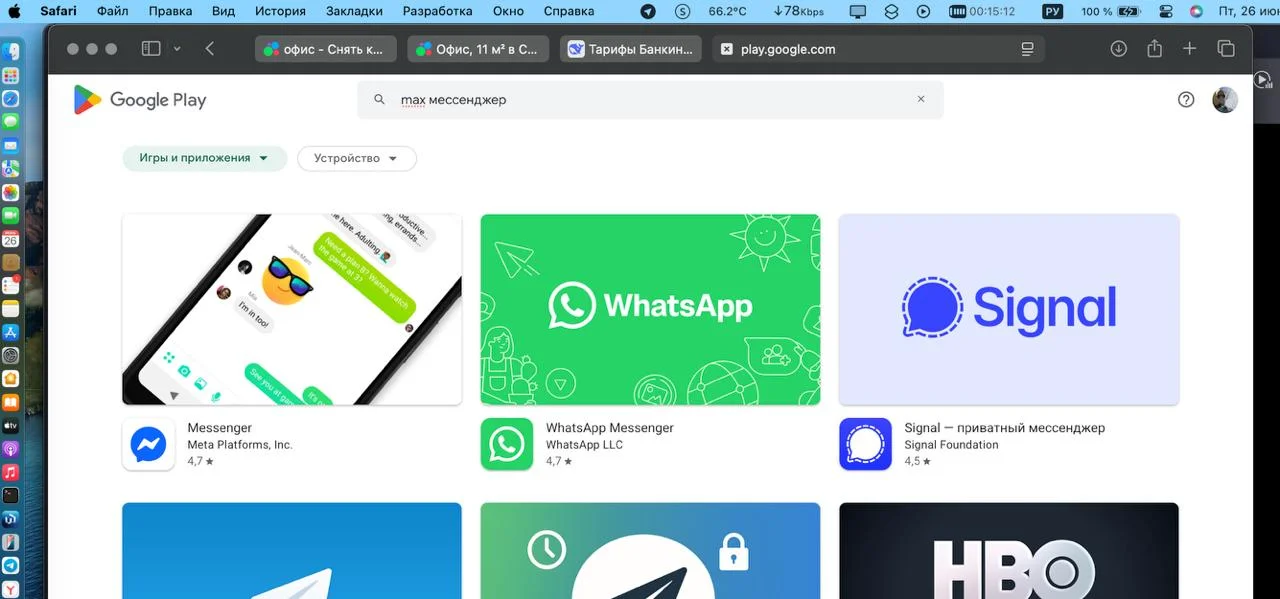This screenshot has width=1280, height=599.
Task: Add a new Safari tab
Action: pyautogui.click(x=1189, y=49)
